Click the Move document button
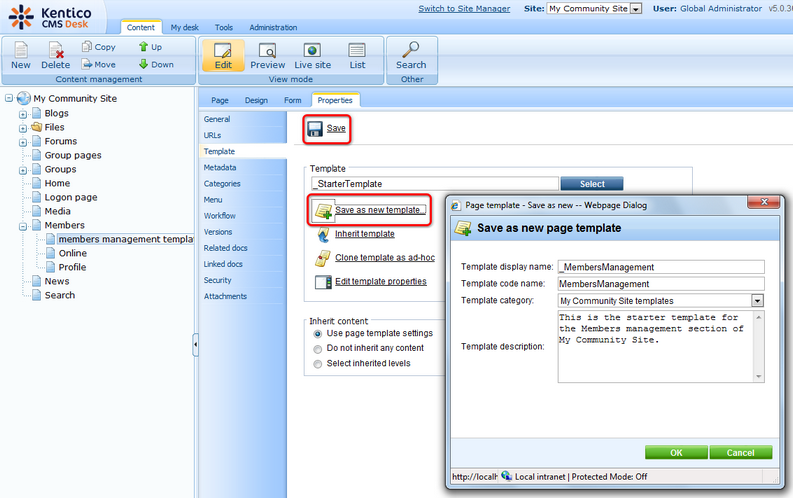The image size is (793, 498). [98, 64]
